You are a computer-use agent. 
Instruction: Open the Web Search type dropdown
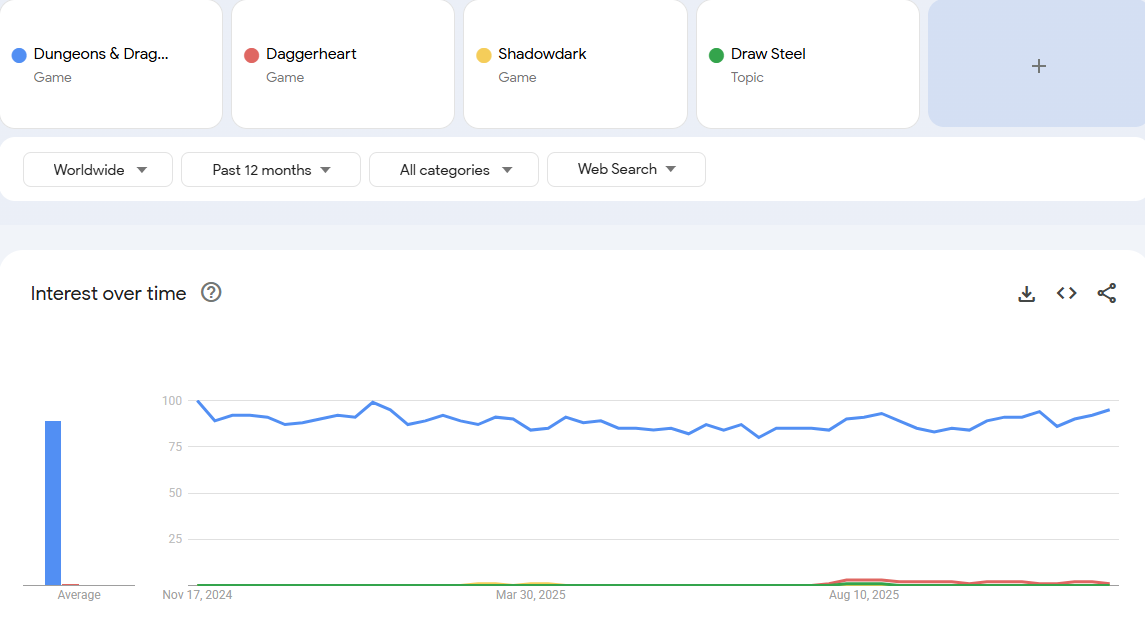pyautogui.click(x=626, y=170)
